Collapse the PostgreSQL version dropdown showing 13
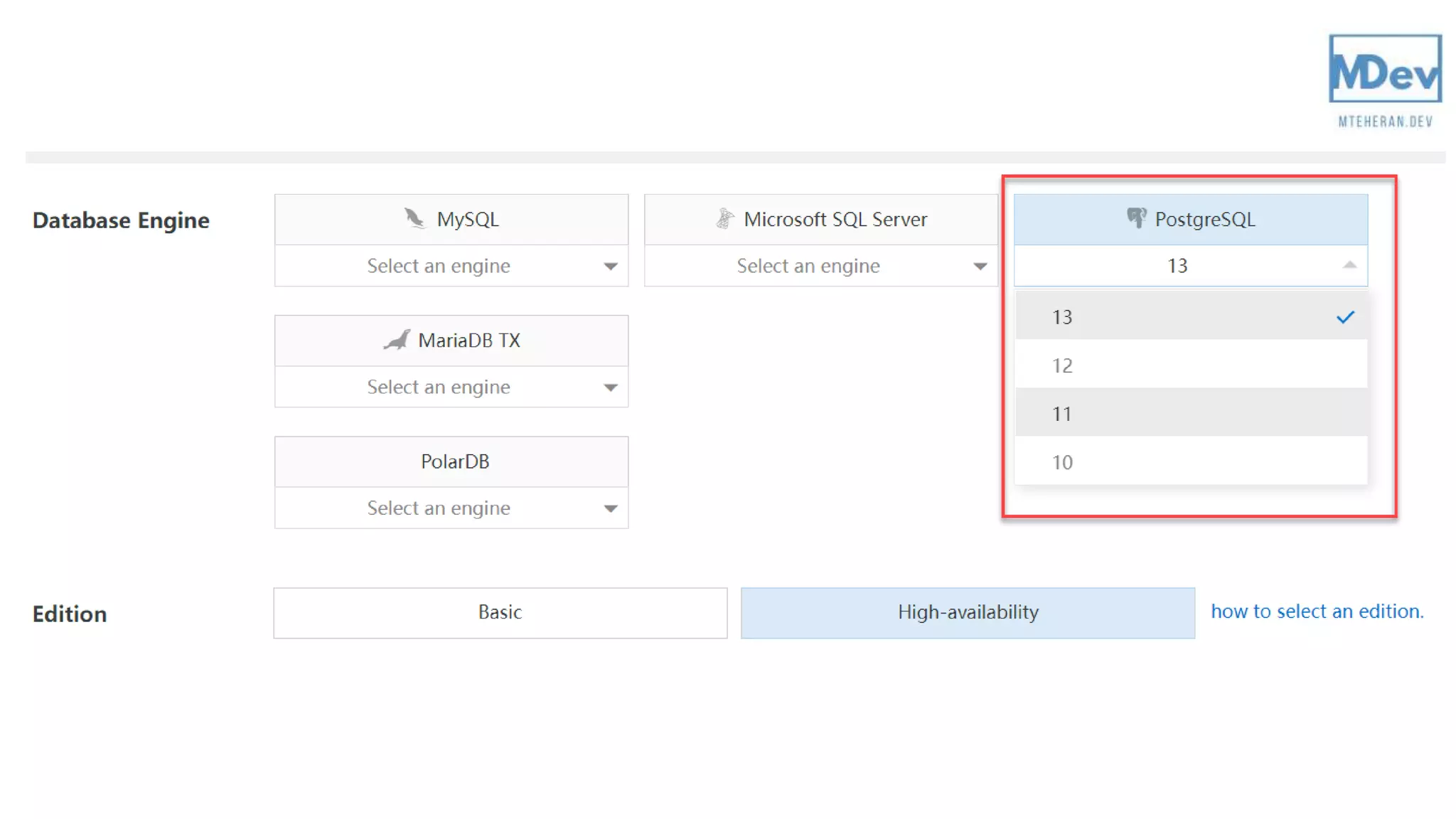 click(x=1191, y=266)
